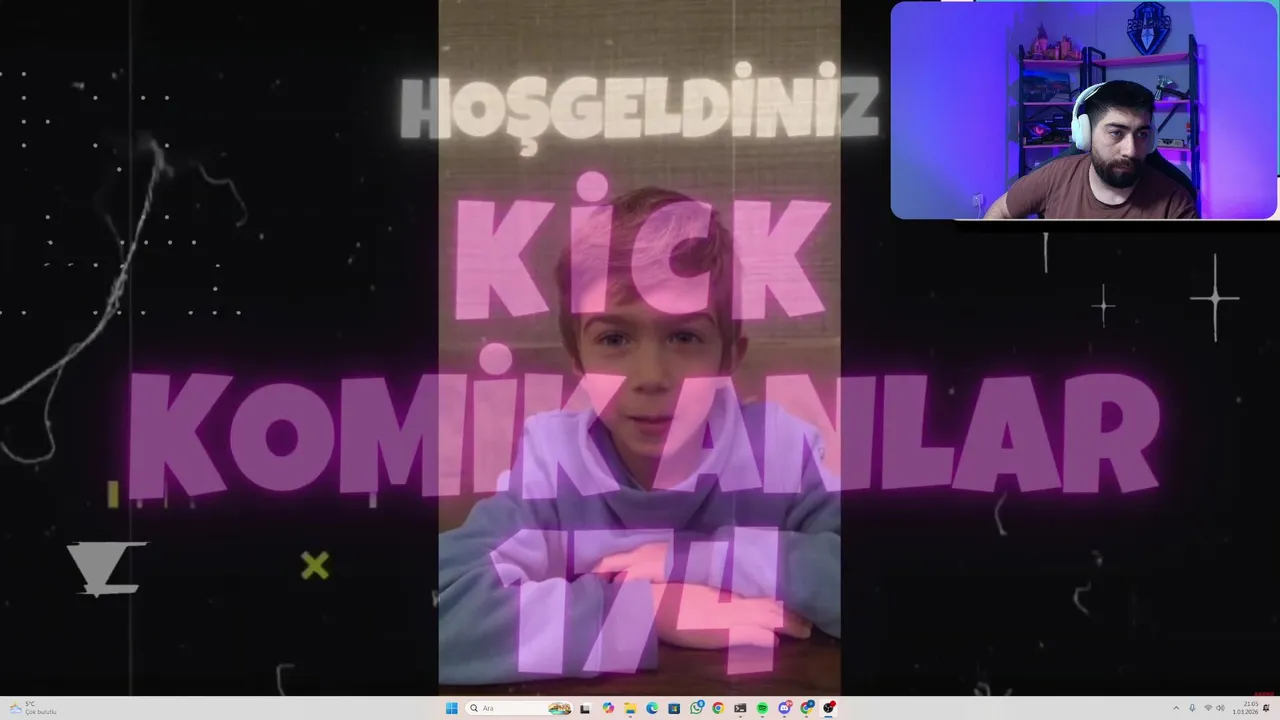Open the notification bell icon
Viewport: 1280px width, 720px height.
1266,708
